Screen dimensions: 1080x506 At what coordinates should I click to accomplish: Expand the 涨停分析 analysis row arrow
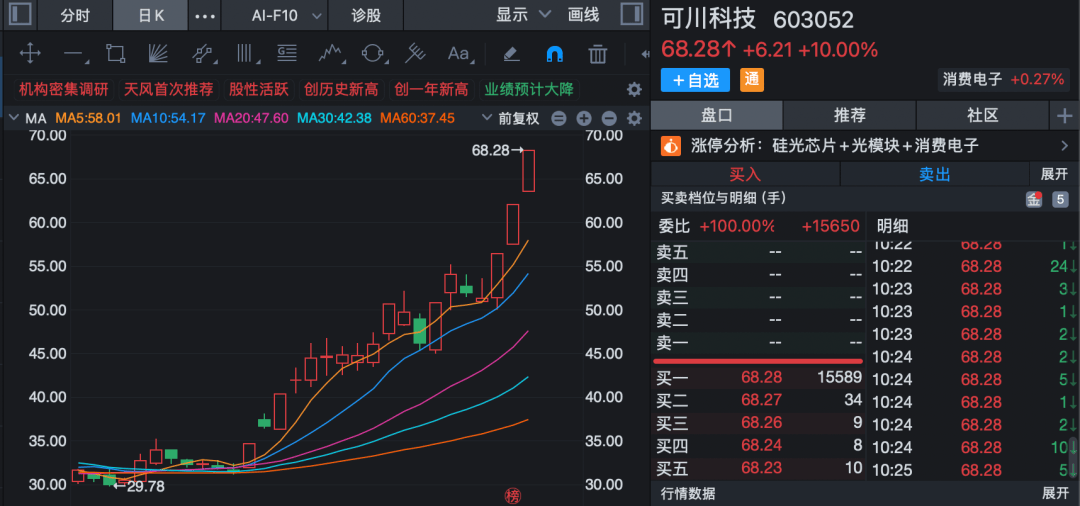tap(1063, 146)
